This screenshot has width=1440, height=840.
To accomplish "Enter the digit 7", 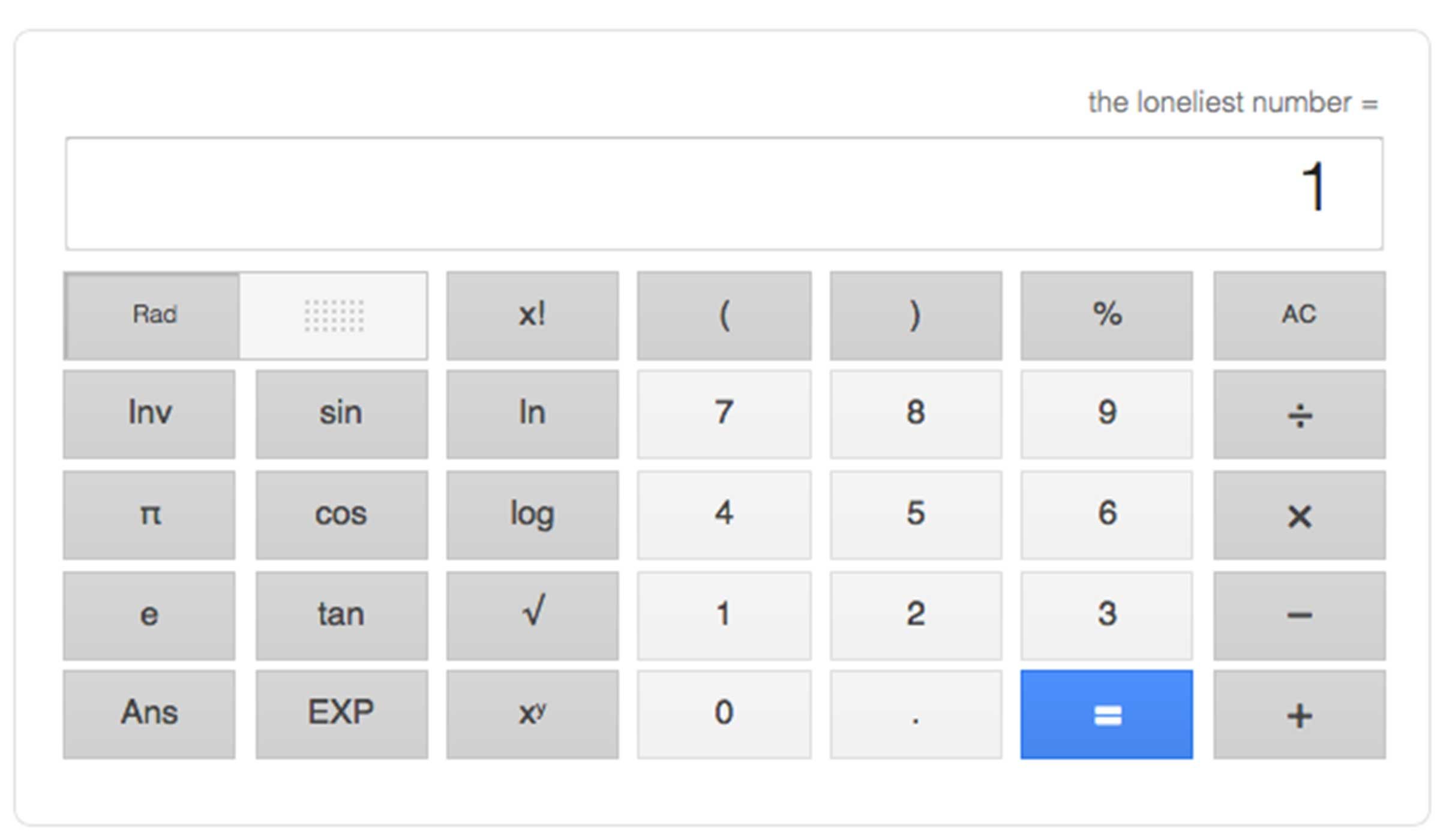I will (x=724, y=415).
